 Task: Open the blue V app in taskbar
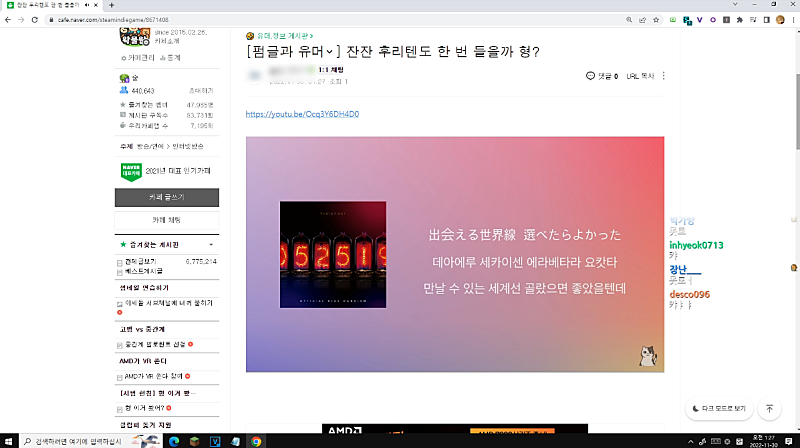215,441
